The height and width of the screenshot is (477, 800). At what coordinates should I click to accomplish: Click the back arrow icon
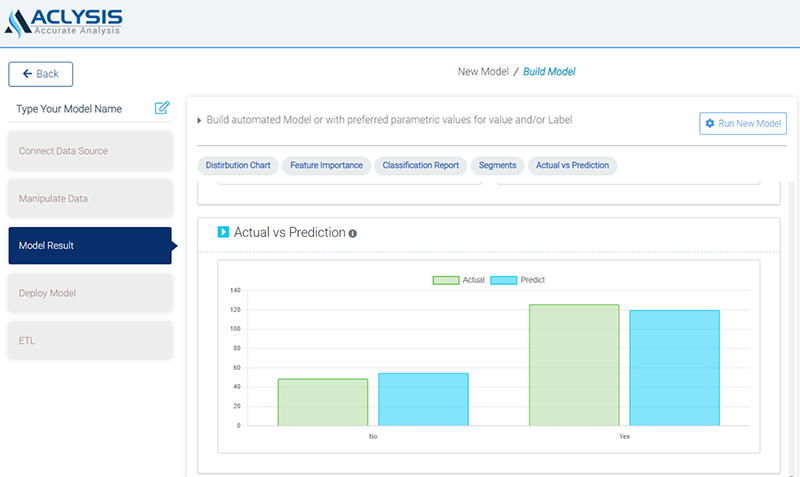26,74
